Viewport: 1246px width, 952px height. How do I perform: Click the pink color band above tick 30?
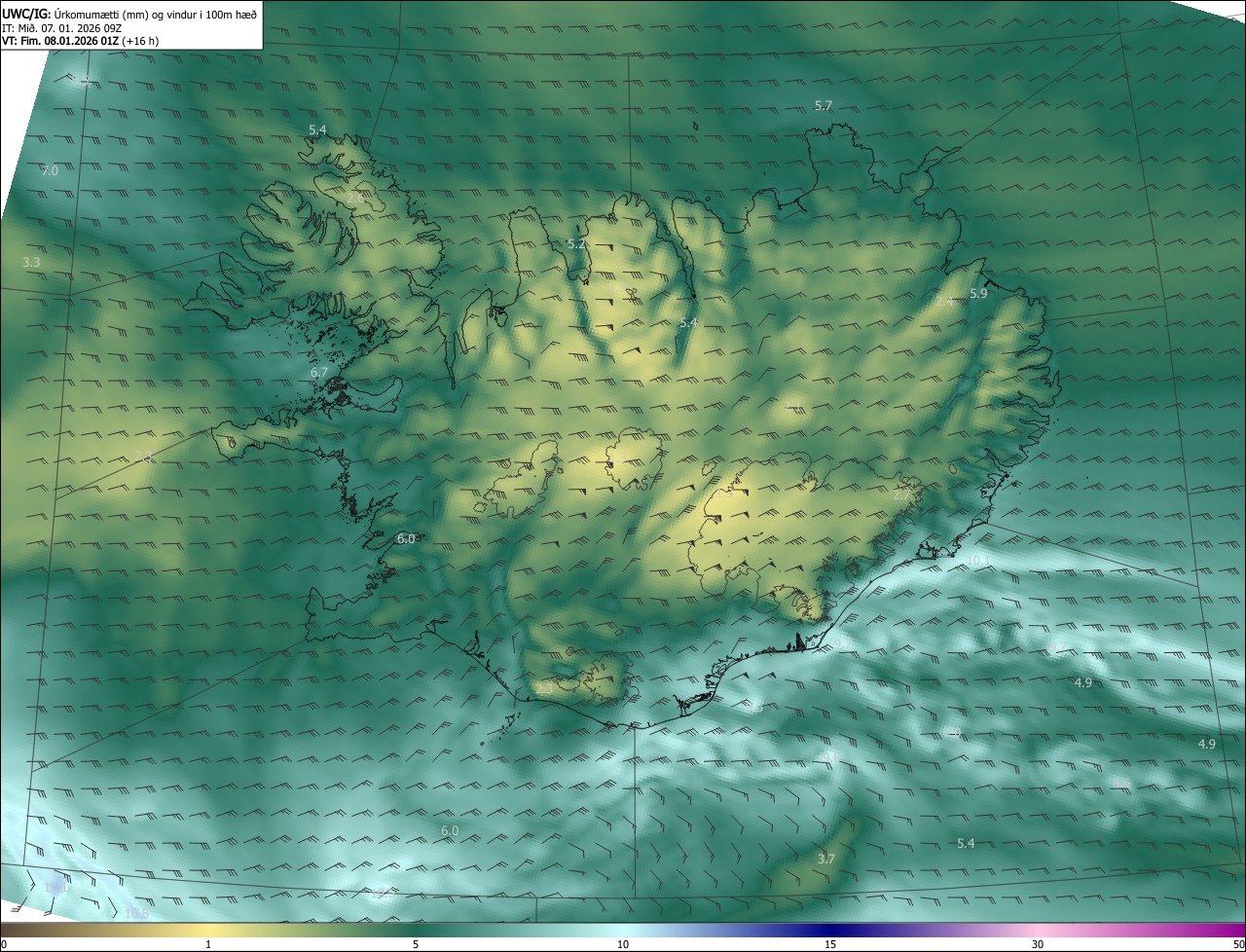tap(1038, 930)
